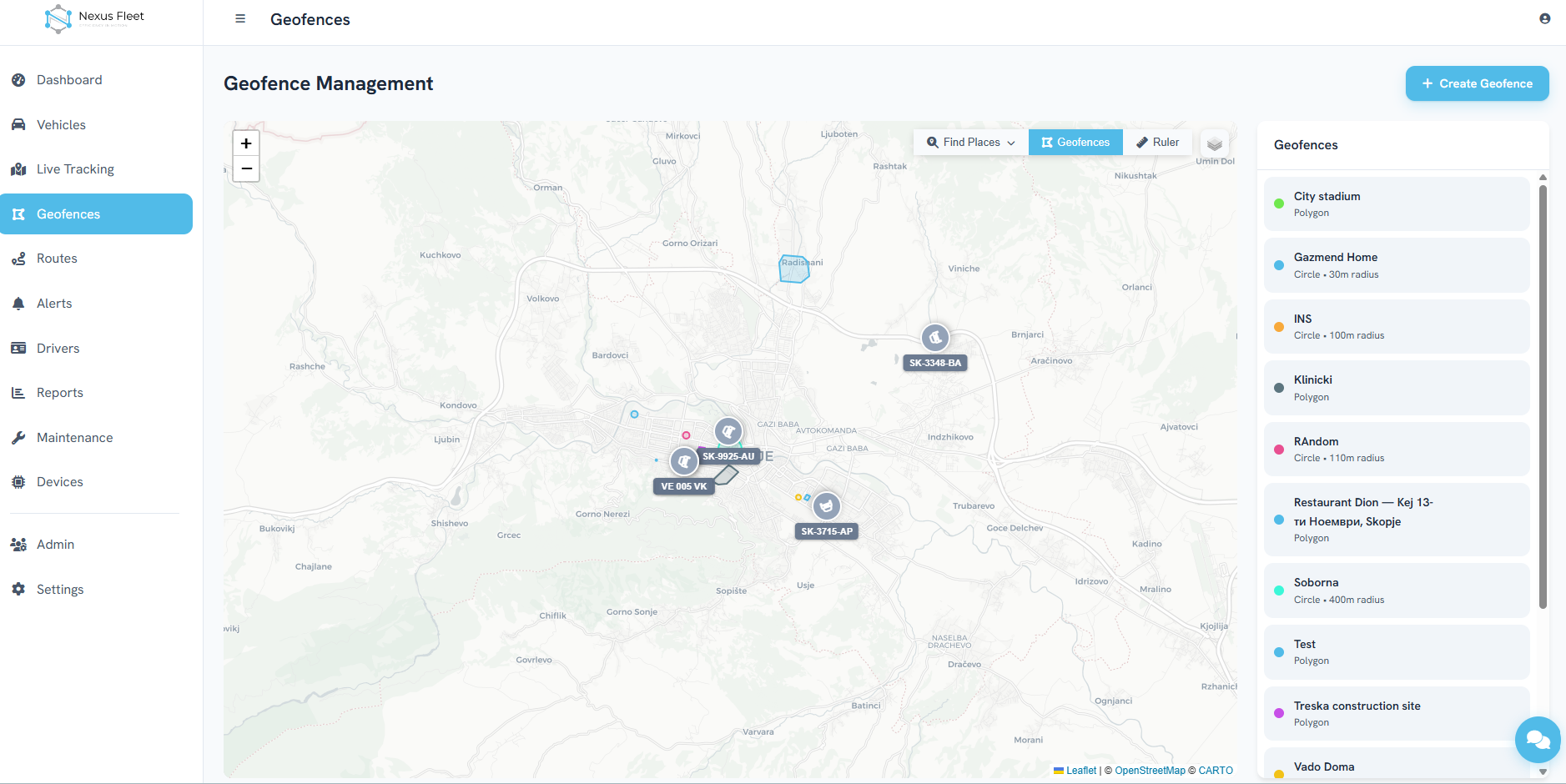The image size is (1566, 784).
Task: Open the Devices page
Action: 96,482
